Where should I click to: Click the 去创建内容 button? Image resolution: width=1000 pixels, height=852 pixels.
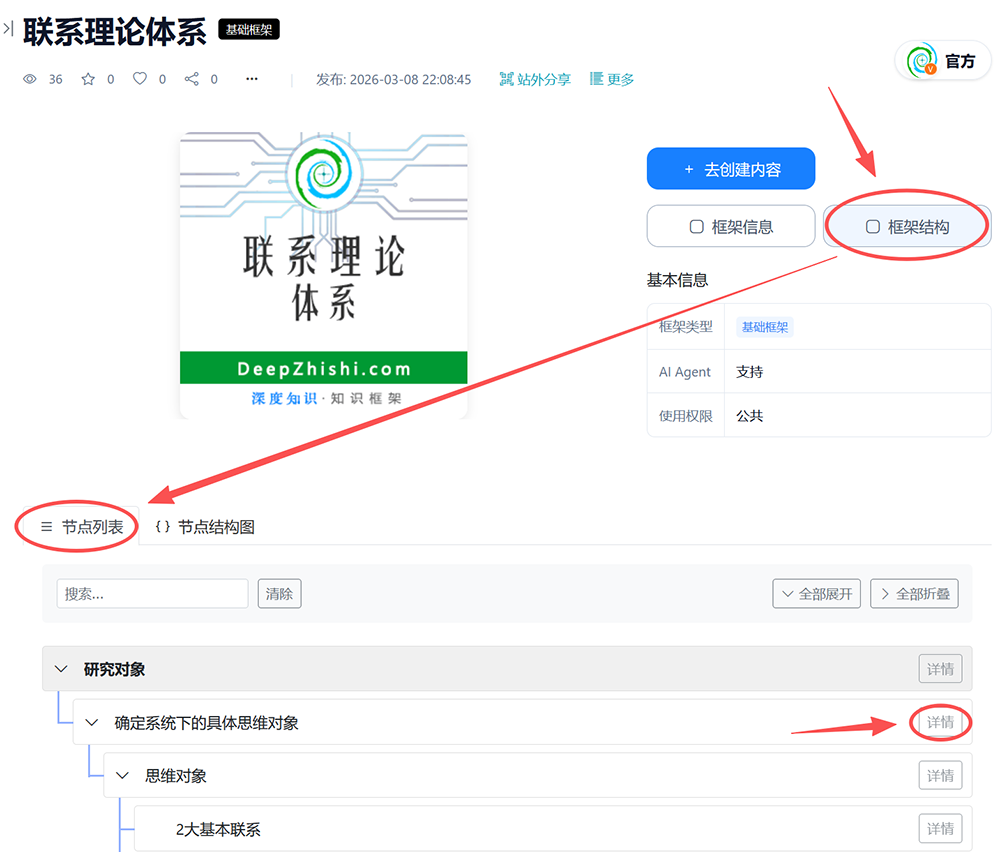[731, 169]
